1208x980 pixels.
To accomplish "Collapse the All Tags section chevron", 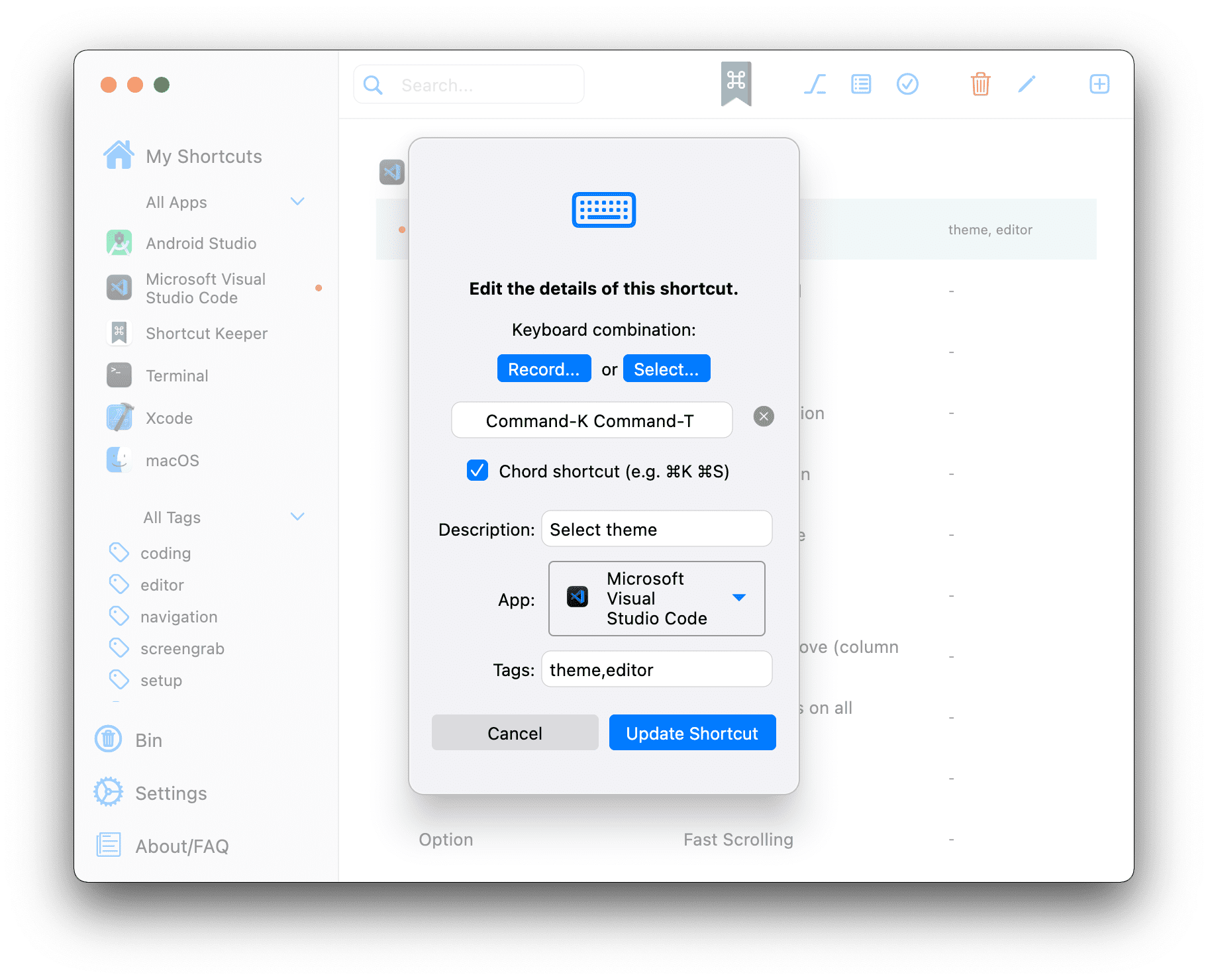I will [297, 516].
